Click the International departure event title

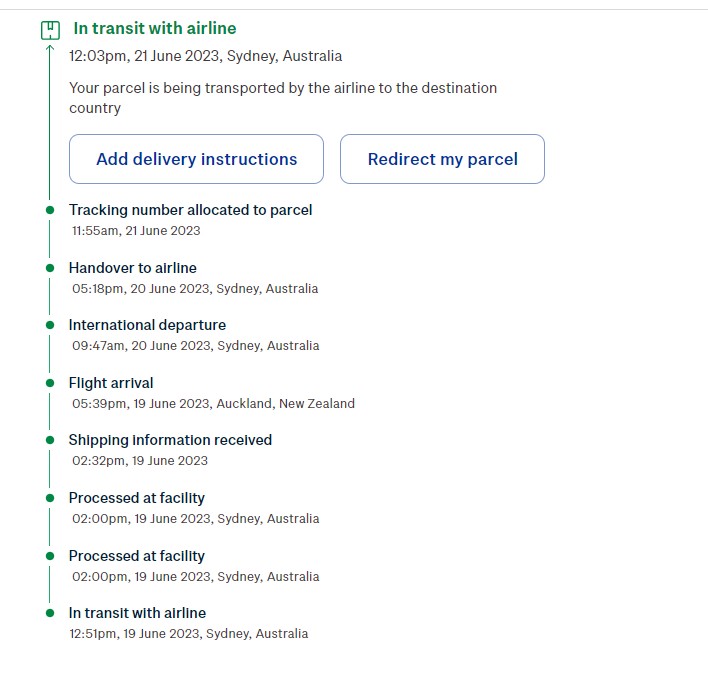pos(147,325)
